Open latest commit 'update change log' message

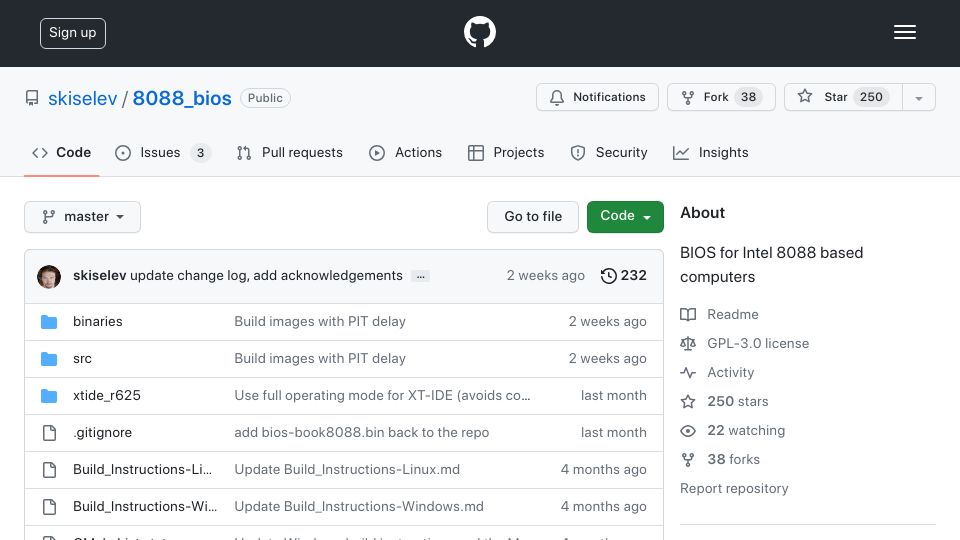pos(266,276)
